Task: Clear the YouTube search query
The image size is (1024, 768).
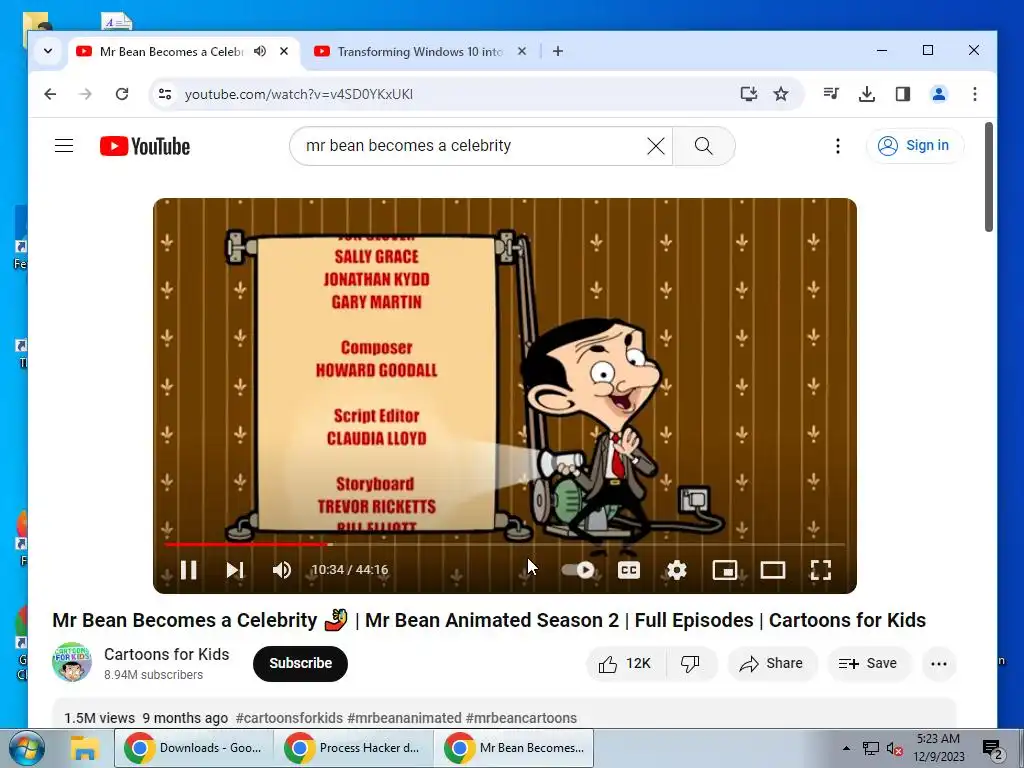Action: tap(656, 146)
